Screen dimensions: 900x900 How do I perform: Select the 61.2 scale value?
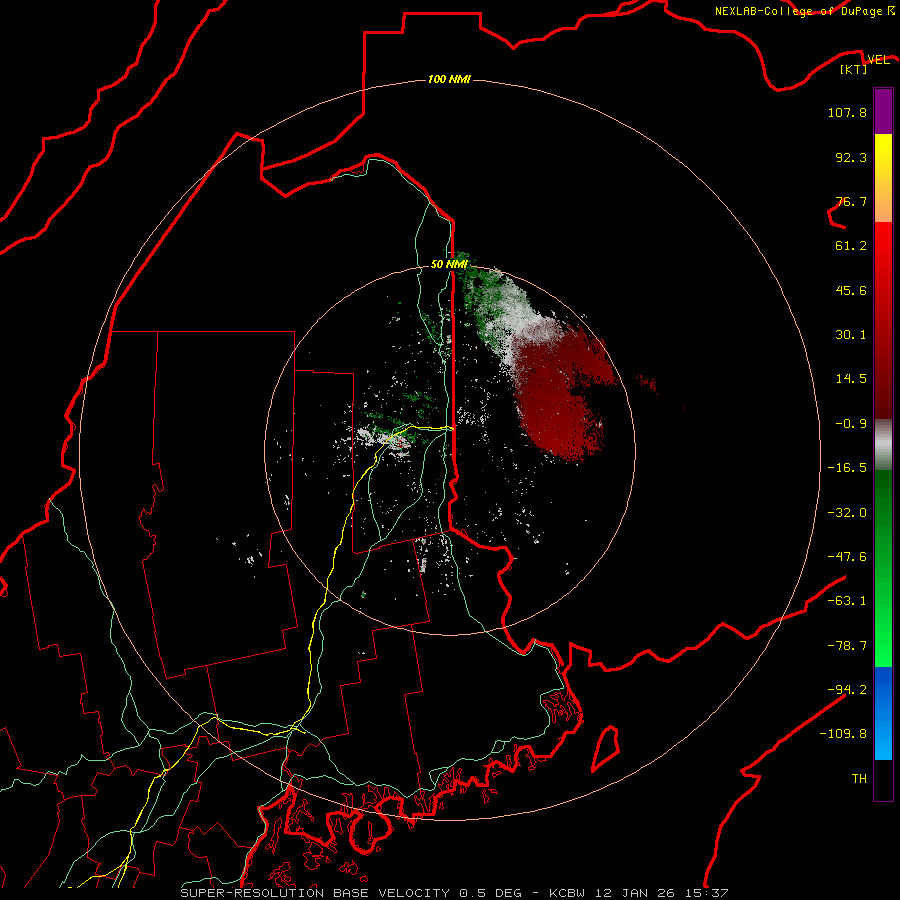point(851,246)
